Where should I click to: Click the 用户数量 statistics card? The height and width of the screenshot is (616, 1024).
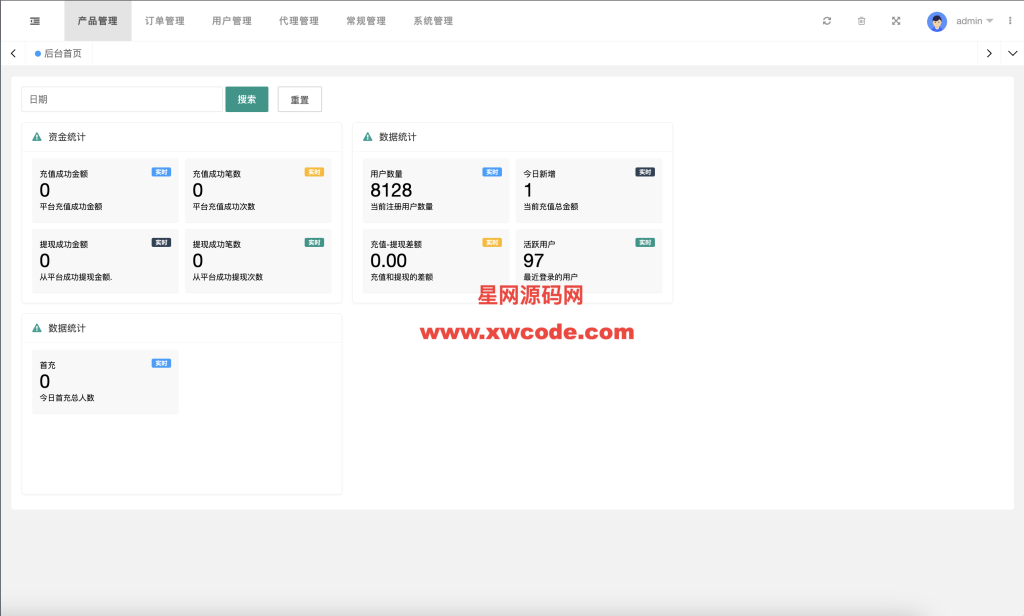pos(436,190)
